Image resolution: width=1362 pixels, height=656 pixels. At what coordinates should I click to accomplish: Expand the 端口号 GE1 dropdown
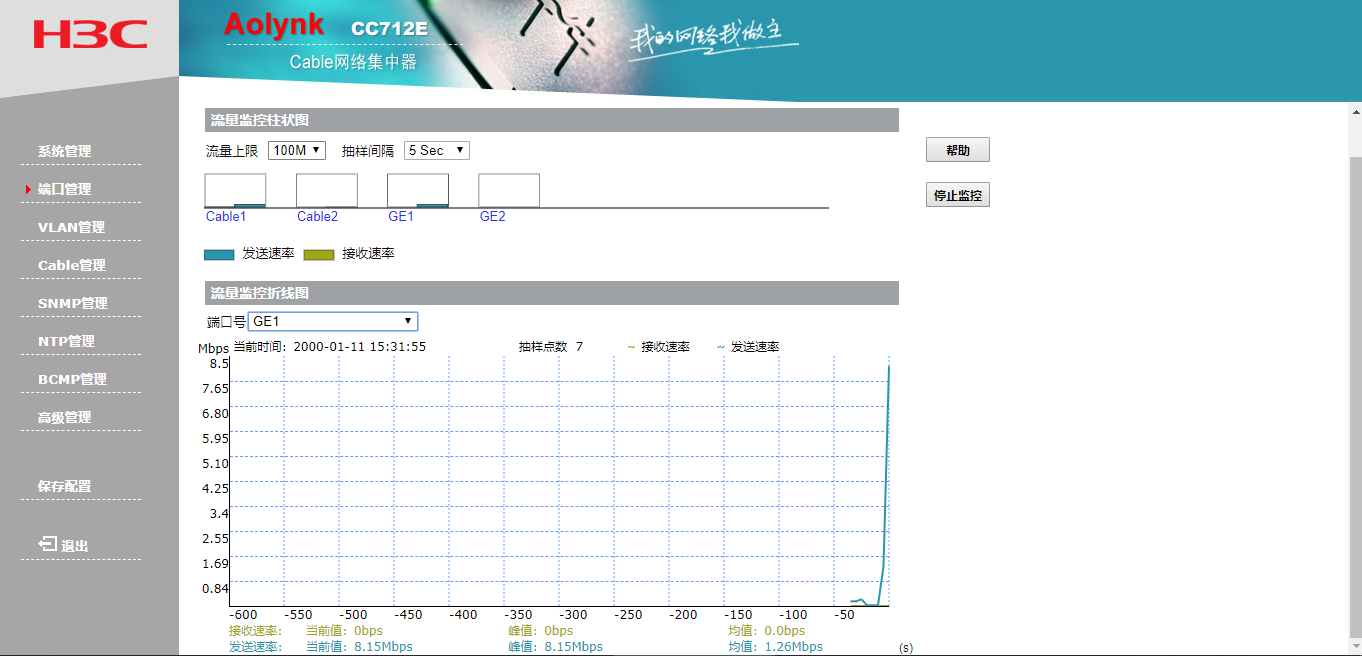coord(333,321)
